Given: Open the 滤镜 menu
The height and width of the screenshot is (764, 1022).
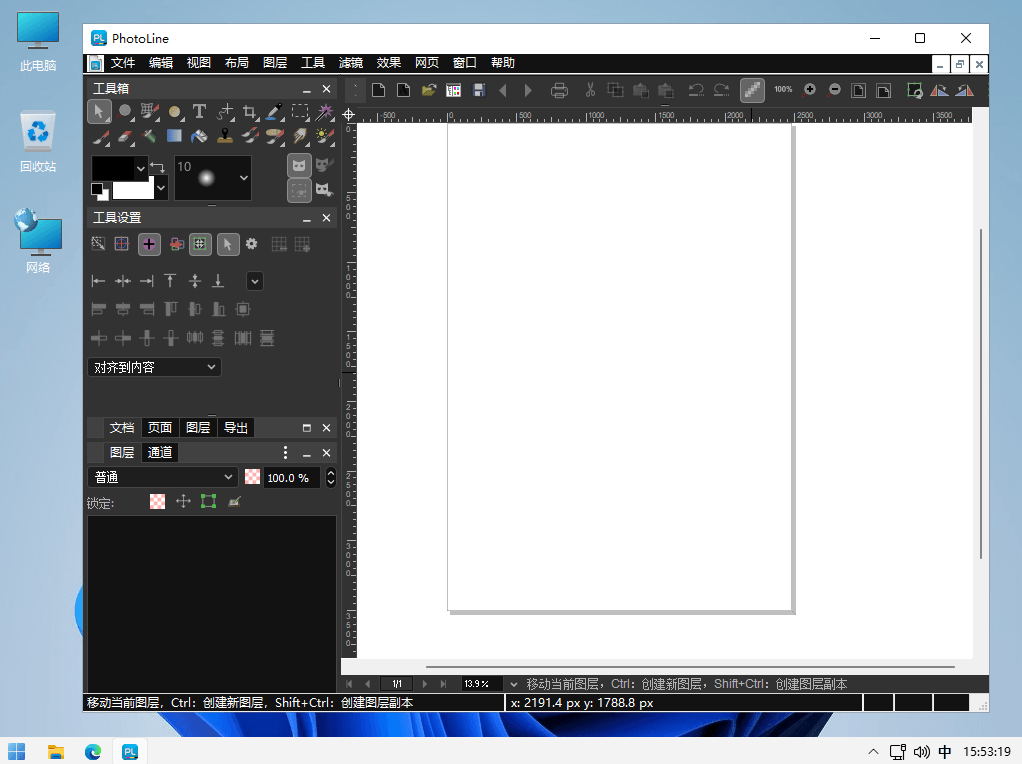Looking at the screenshot, I should (x=351, y=63).
